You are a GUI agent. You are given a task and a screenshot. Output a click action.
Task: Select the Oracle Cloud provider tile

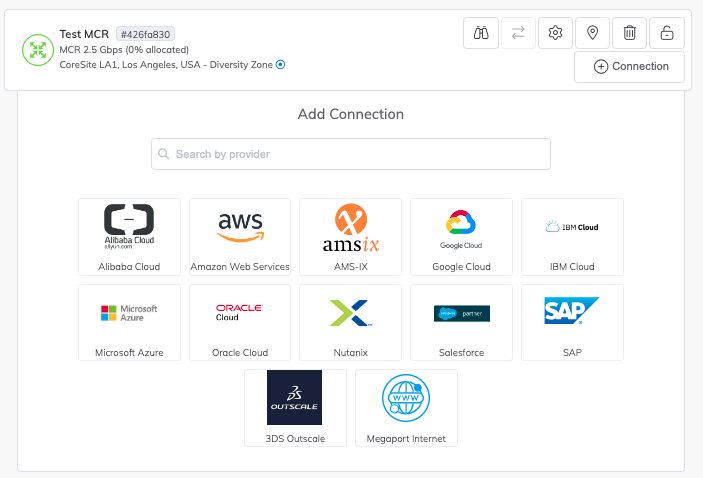[240, 322]
